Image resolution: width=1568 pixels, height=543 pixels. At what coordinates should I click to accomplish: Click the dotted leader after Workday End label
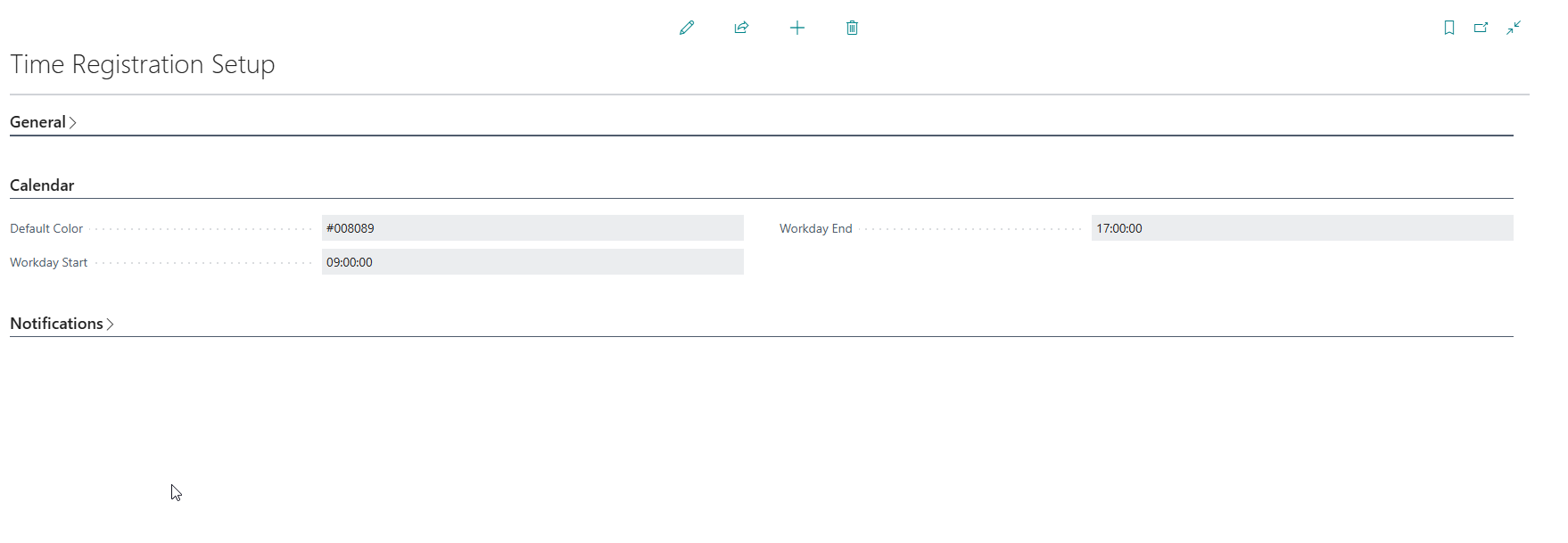[x=972, y=229]
